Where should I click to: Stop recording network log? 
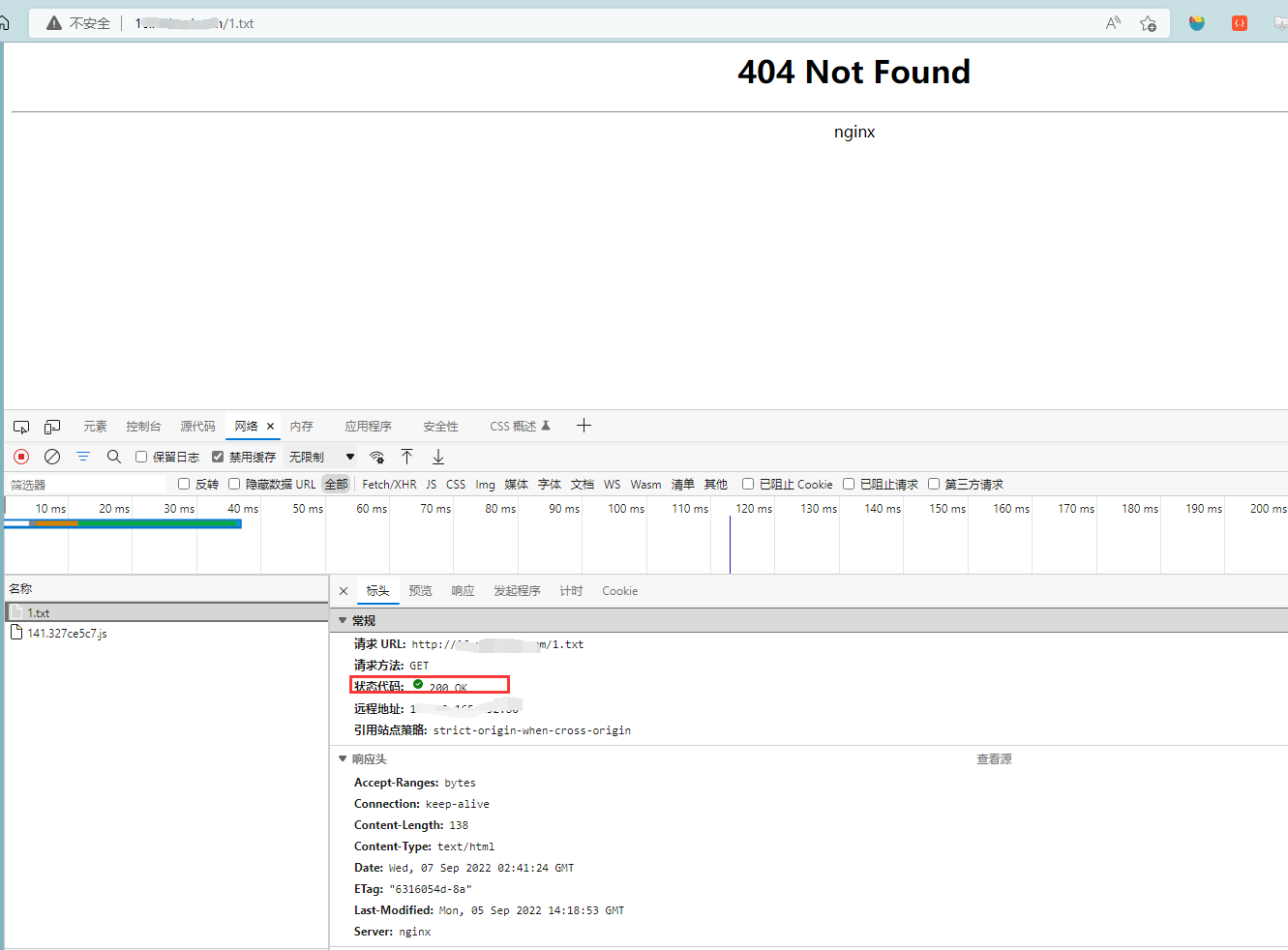(21, 457)
